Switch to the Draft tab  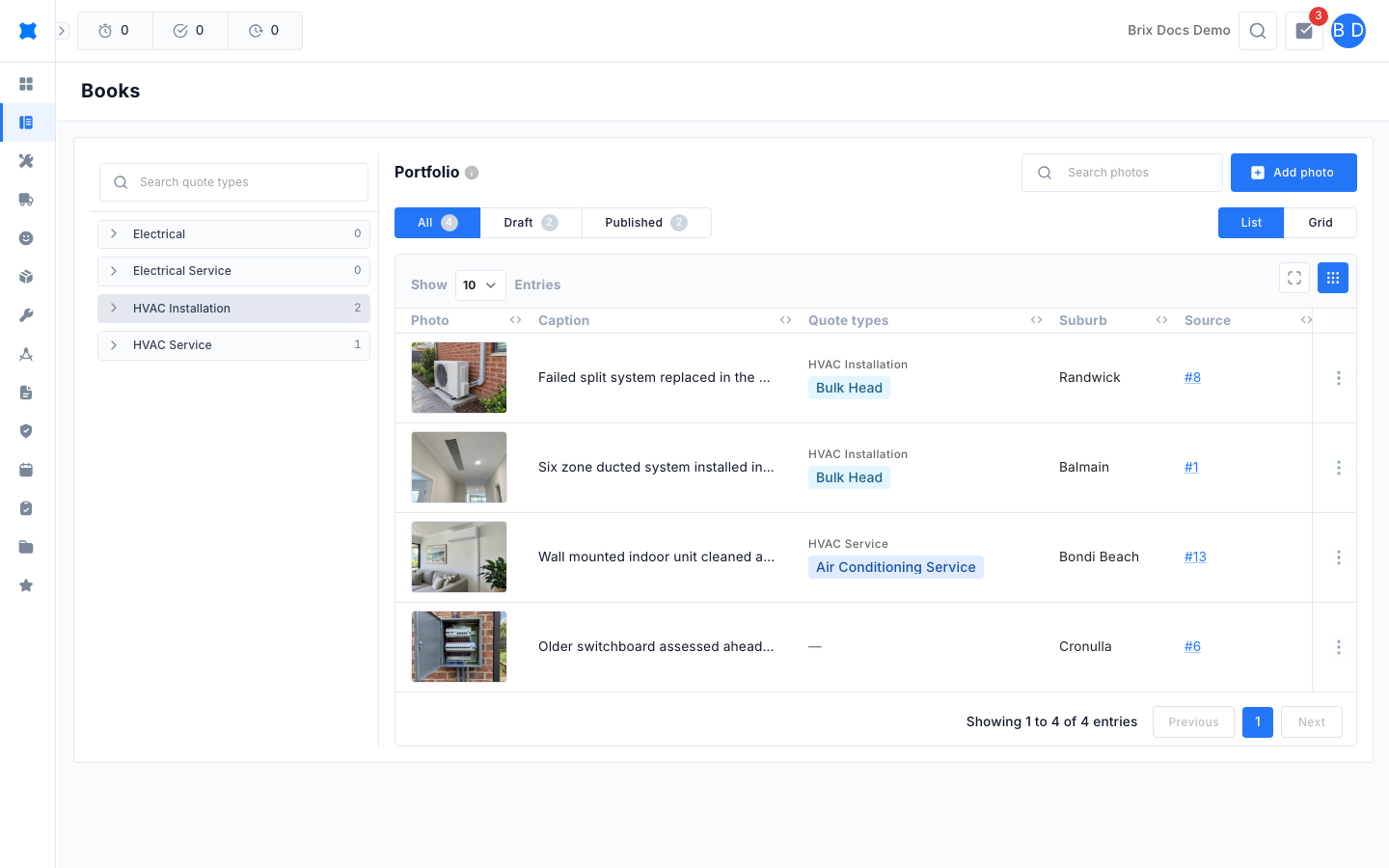point(531,223)
